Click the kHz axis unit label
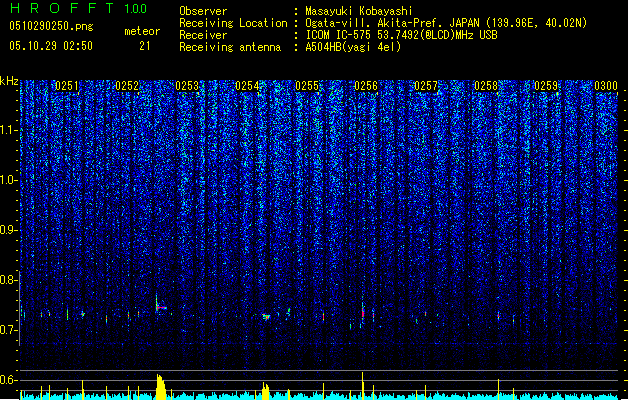This screenshot has width=629, height=400. tap(9, 81)
